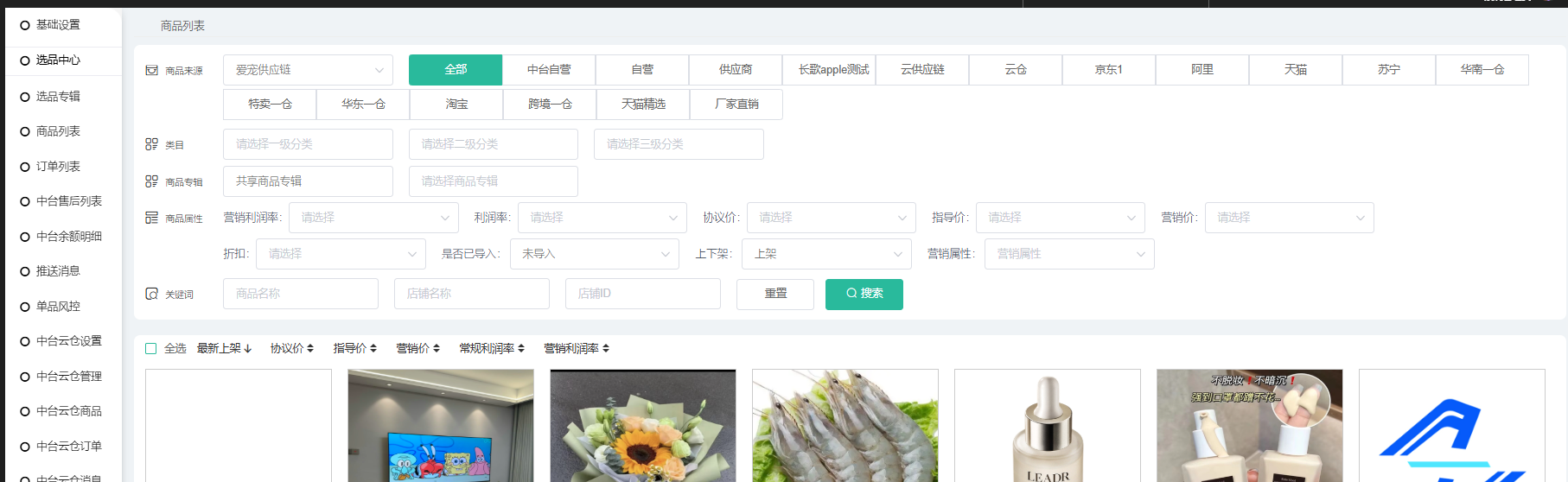1568x482 pixels.
Task: Select the 华东一仓 source tab
Action: (x=363, y=105)
